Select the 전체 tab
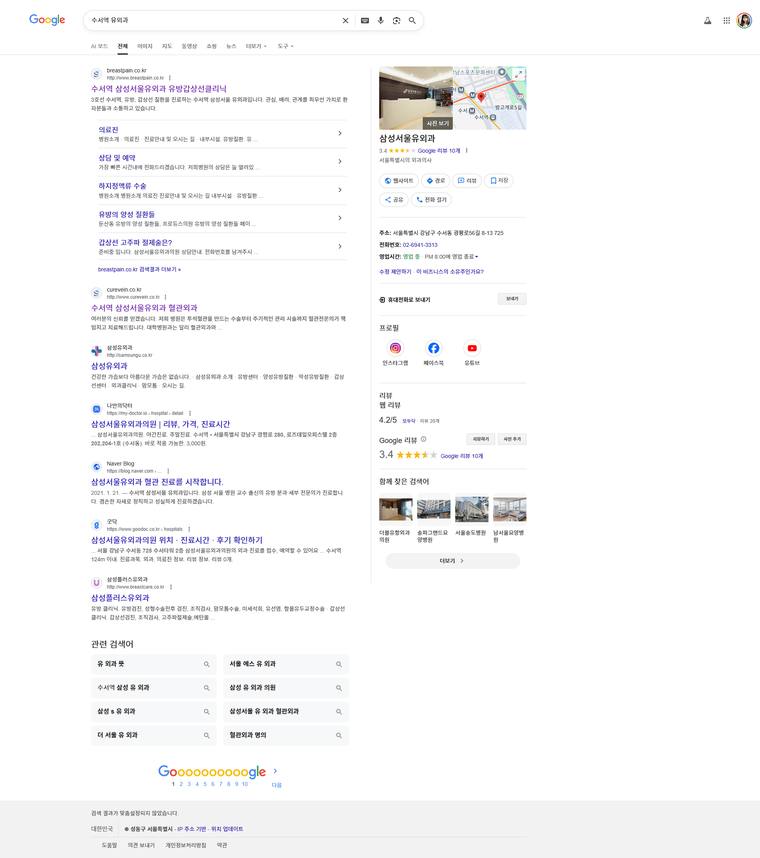The image size is (760, 858). point(123,46)
